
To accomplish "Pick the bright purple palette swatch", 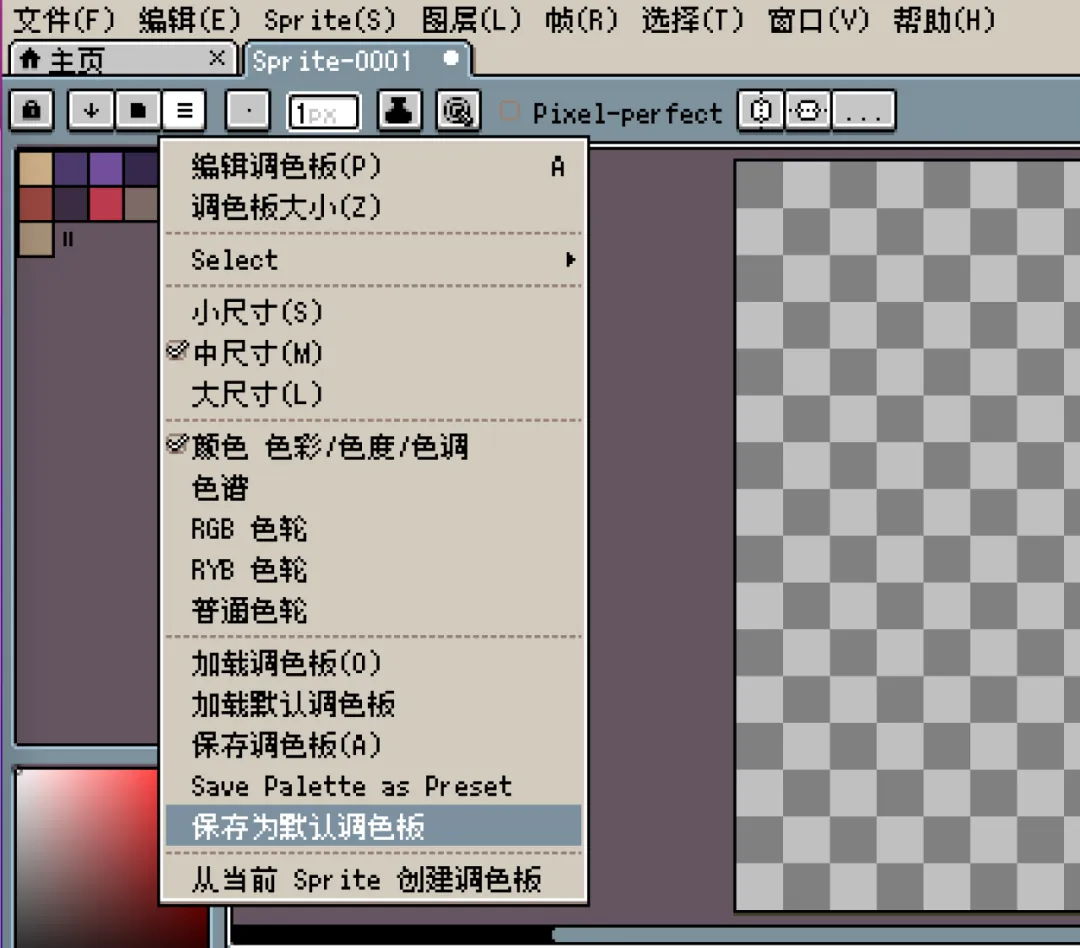I will coord(106,168).
